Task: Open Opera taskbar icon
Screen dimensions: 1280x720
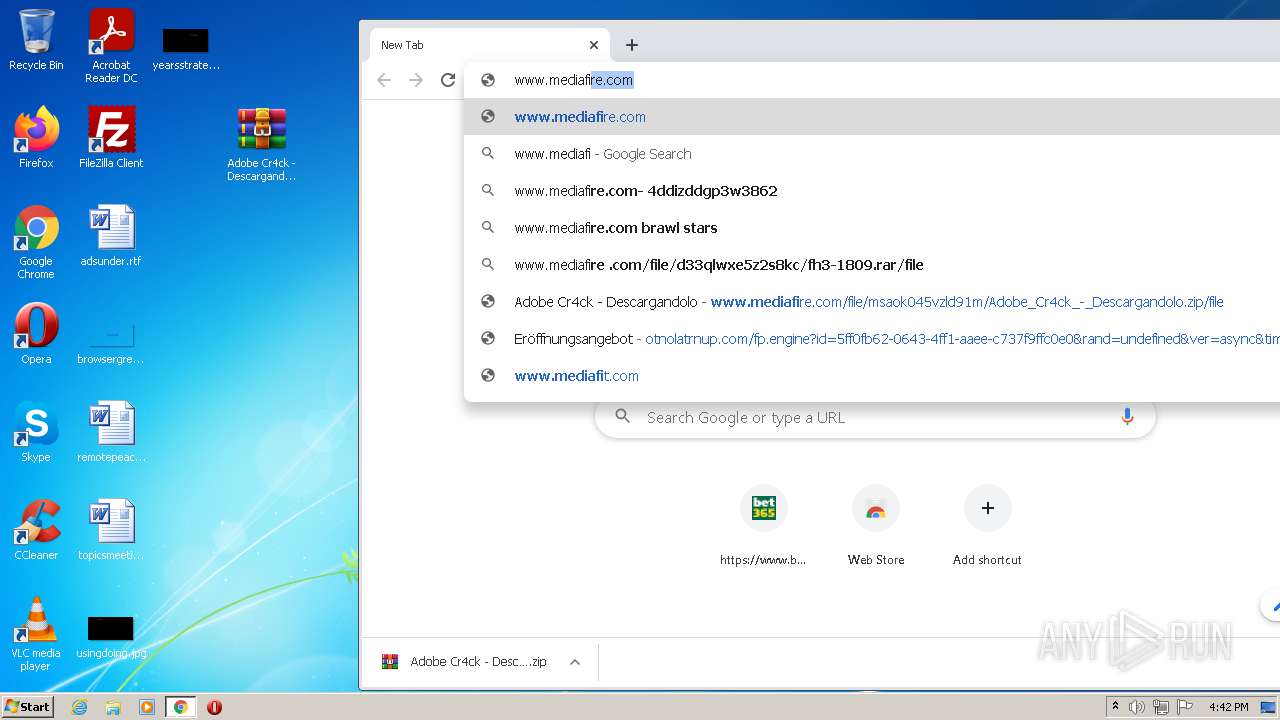Action: (214, 707)
